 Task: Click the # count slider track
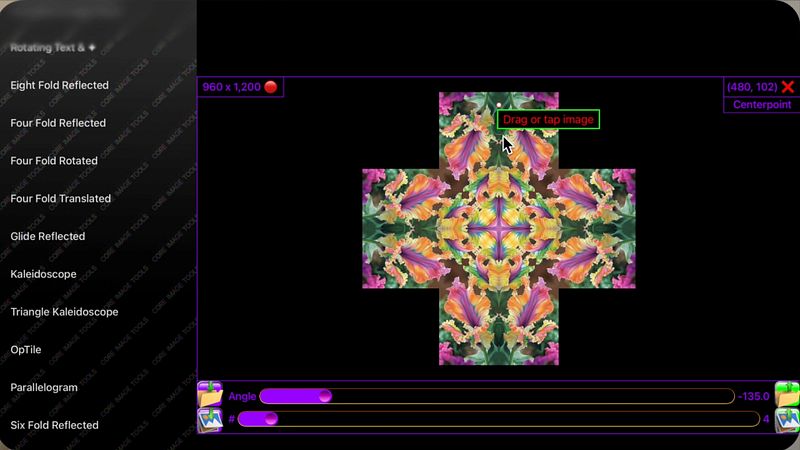[498, 419]
